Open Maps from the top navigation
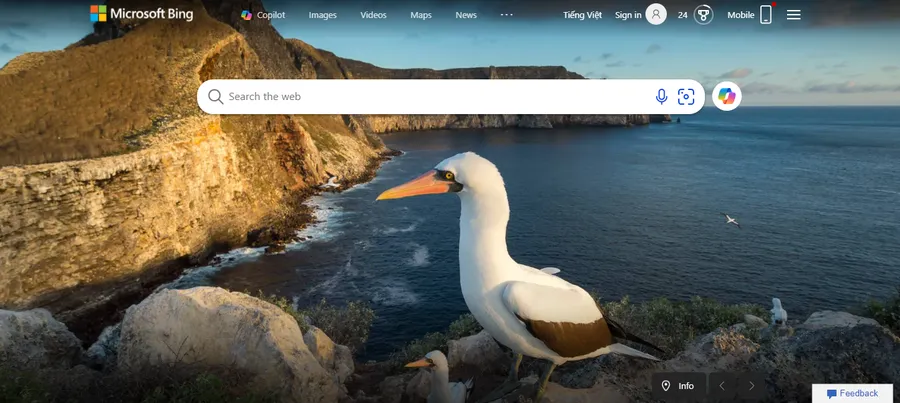The width and height of the screenshot is (900, 403). [421, 15]
